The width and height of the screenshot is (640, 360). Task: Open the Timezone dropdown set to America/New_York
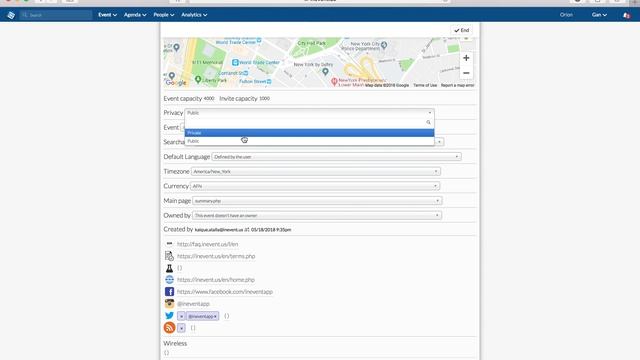316,171
